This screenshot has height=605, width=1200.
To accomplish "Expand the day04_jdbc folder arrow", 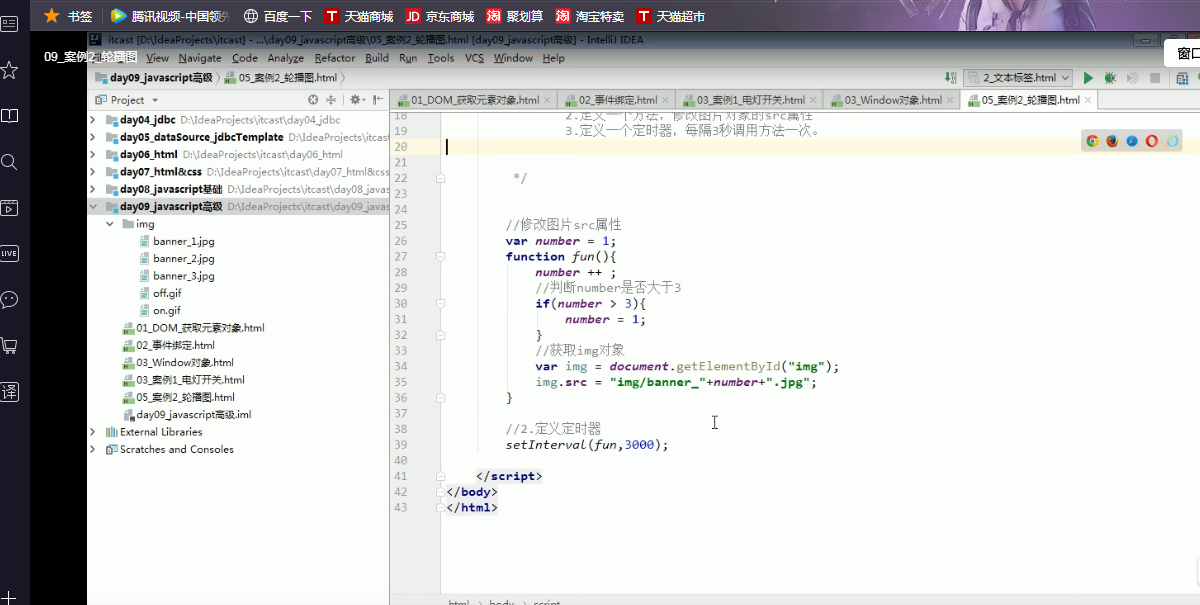I will click(93, 120).
